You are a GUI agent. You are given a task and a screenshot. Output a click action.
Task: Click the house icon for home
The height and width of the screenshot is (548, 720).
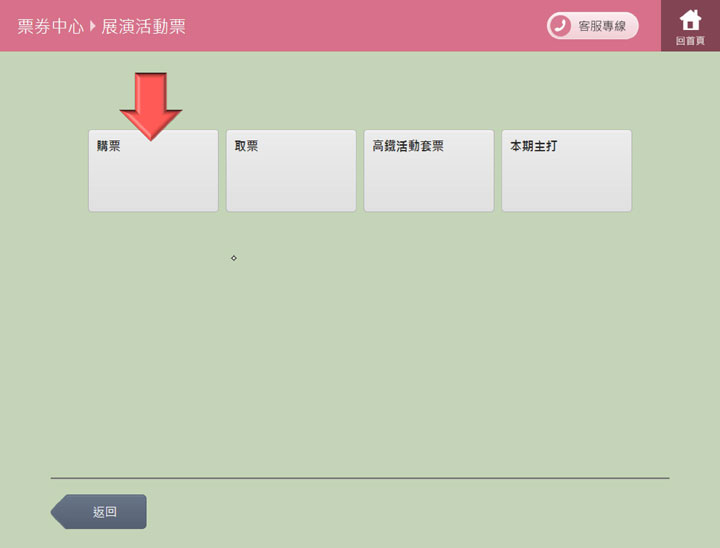690,20
